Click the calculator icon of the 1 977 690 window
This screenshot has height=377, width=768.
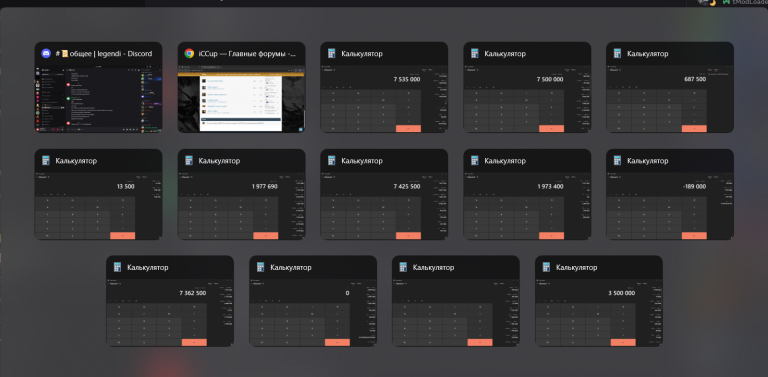click(x=189, y=161)
